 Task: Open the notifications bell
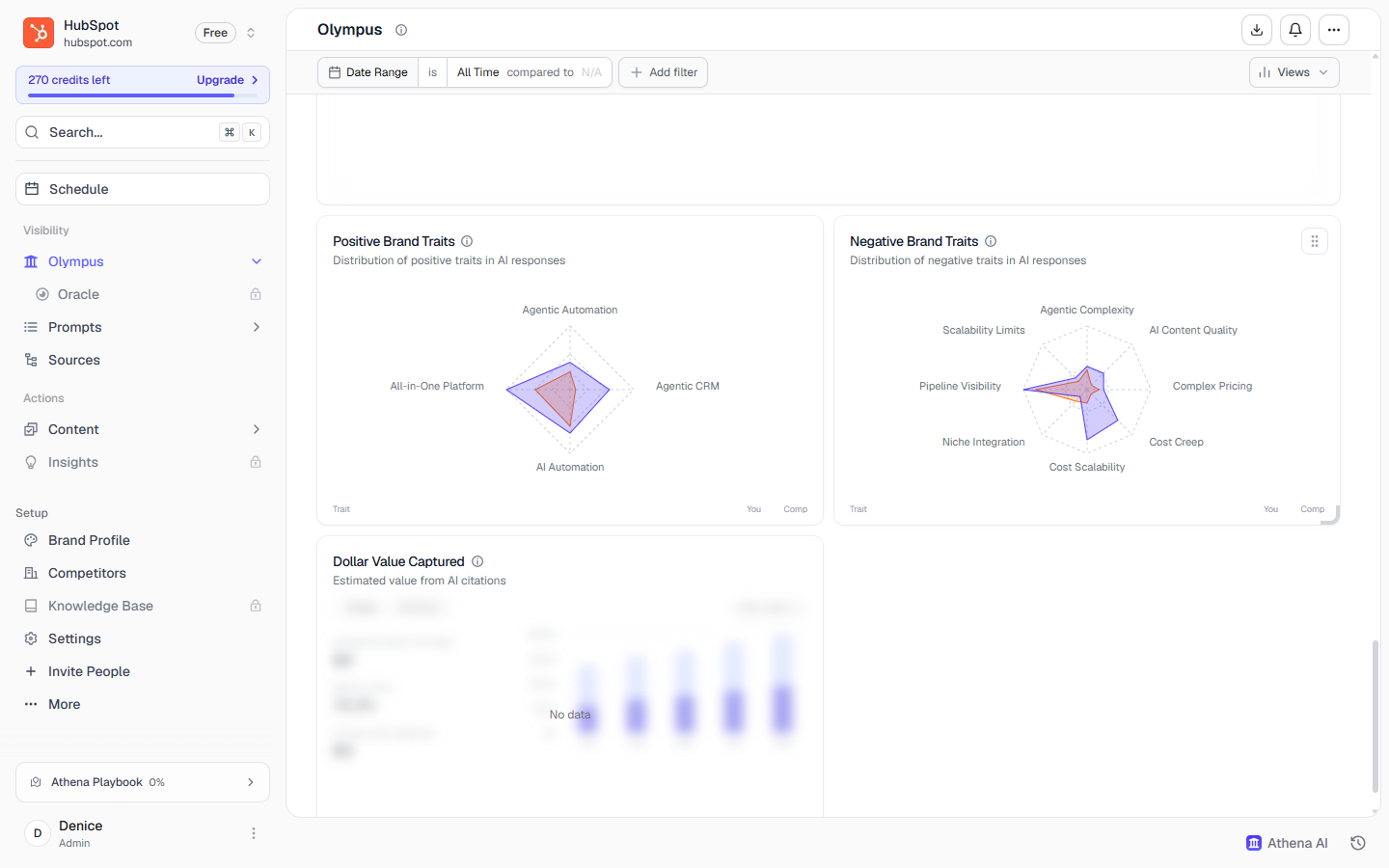pyautogui.click(x=1295, y=30)
